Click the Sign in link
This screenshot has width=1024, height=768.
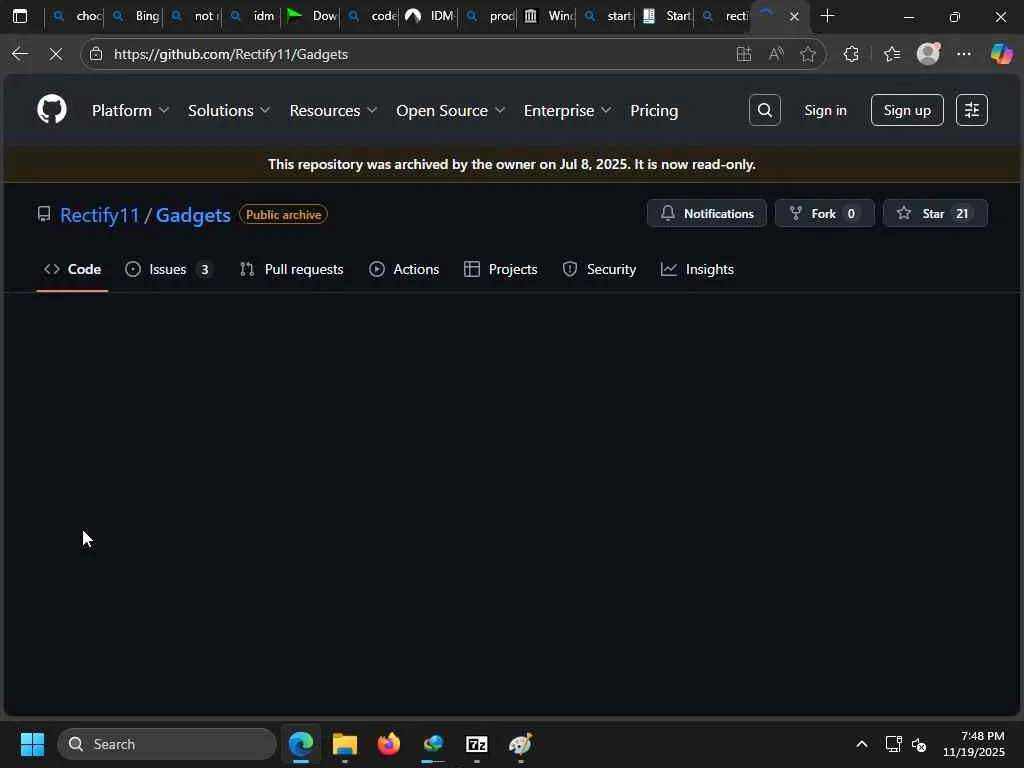click(x=825, y=110)
